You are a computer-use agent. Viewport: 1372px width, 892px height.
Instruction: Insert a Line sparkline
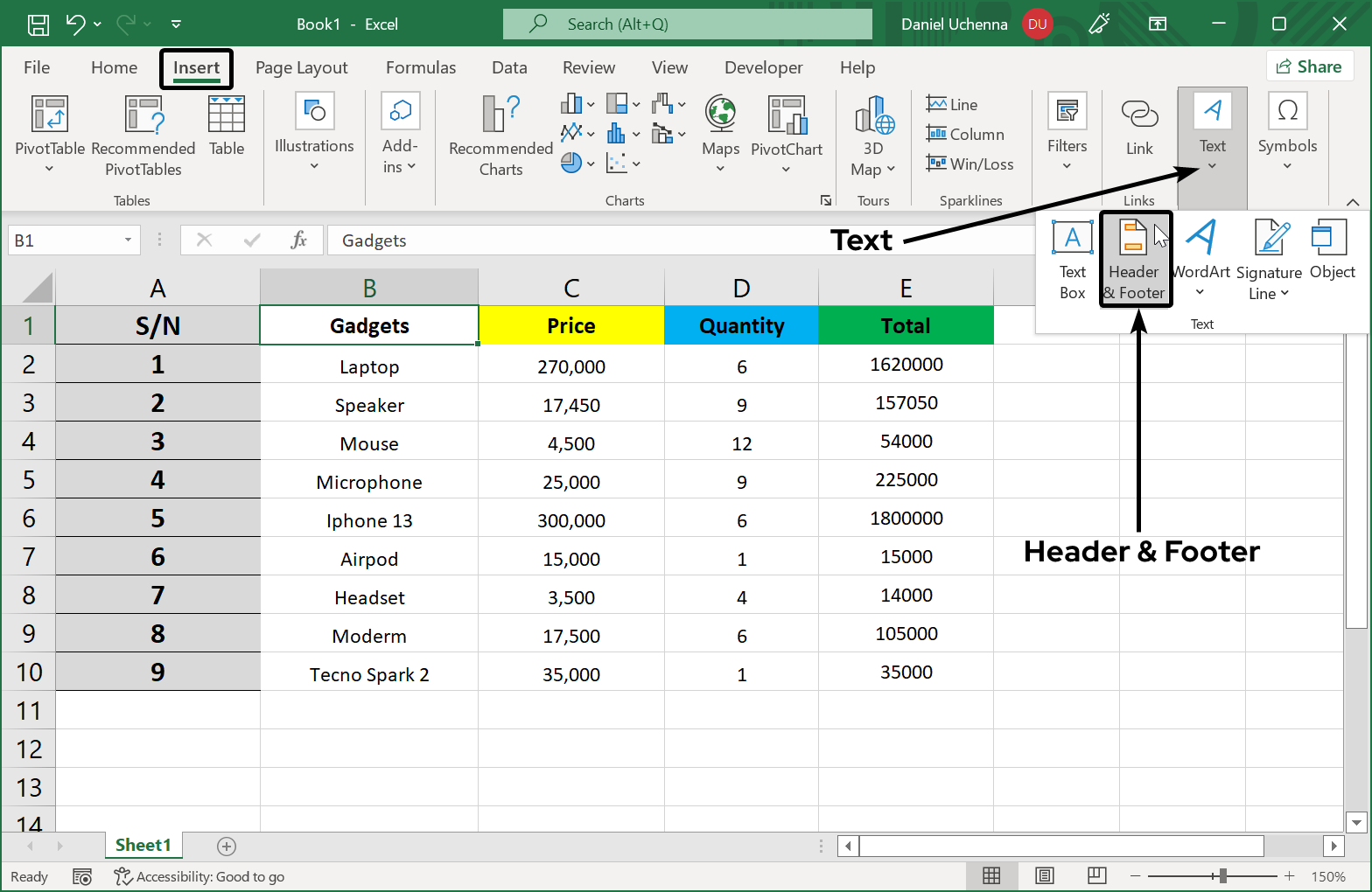[952, 104]
